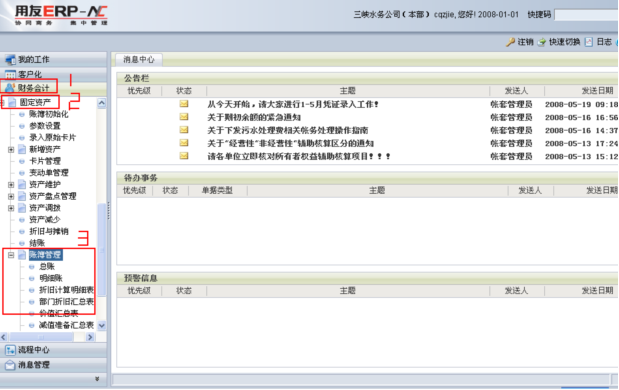This screenshot has height=390, width=619.
Task: Open 卡片管理 tree item
Action: [45, 161]
